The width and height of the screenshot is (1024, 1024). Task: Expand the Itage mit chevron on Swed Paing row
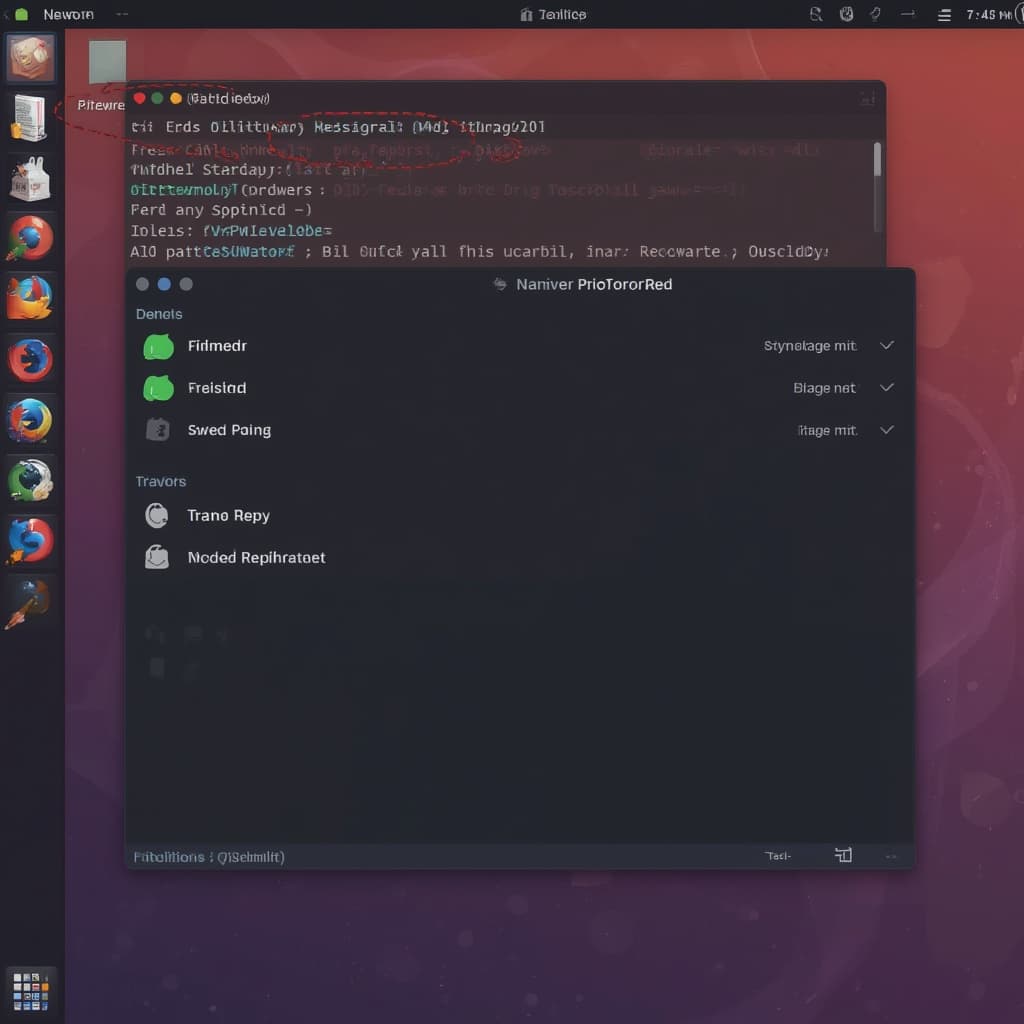click(x=886, y=430)
